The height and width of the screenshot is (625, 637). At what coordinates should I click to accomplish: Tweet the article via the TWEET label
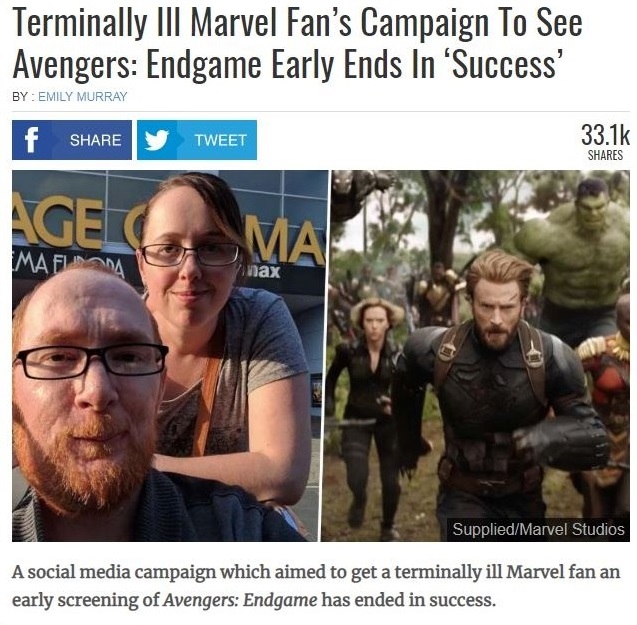point(221,140)
